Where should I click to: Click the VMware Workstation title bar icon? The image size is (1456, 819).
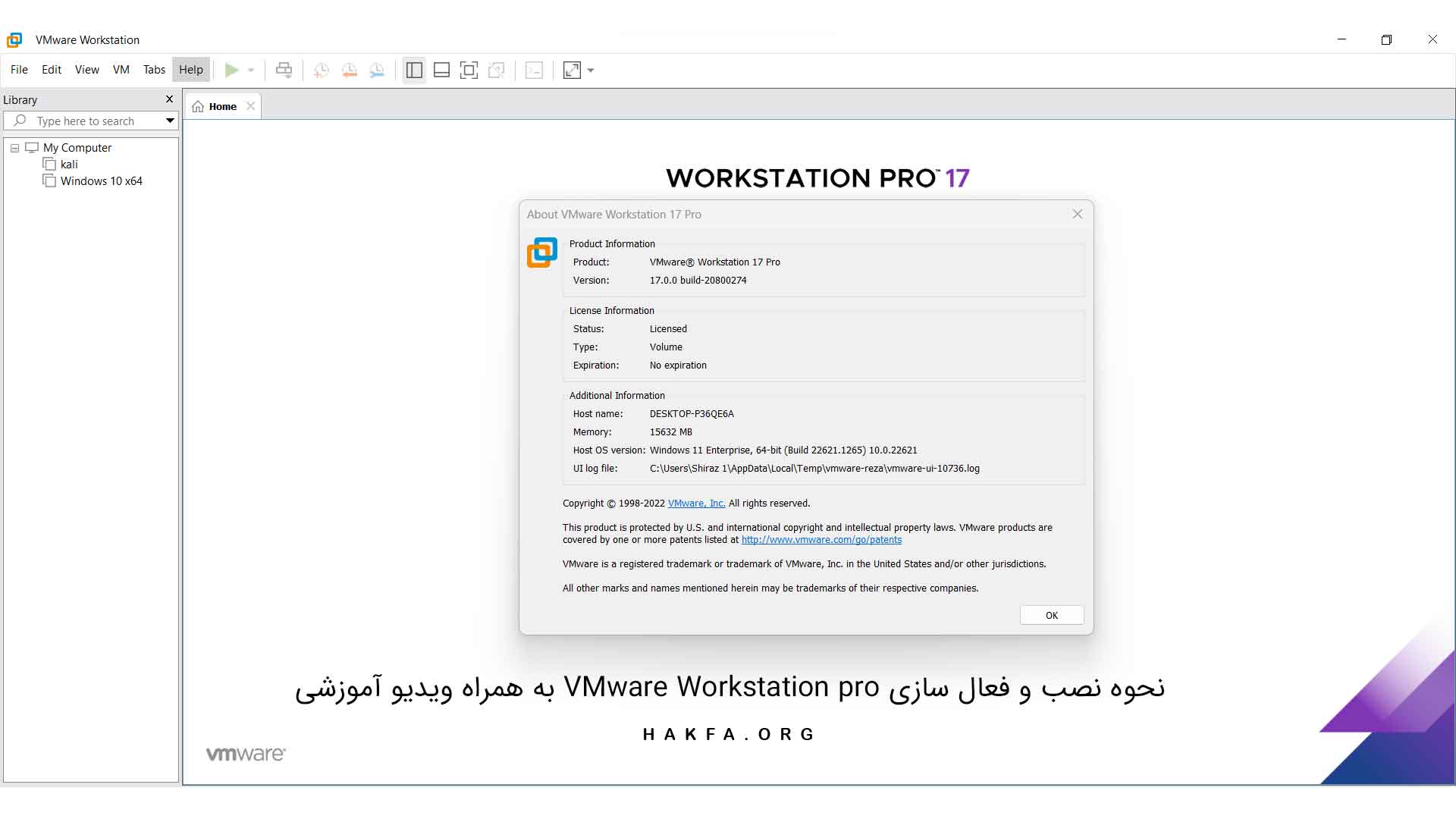14,39
